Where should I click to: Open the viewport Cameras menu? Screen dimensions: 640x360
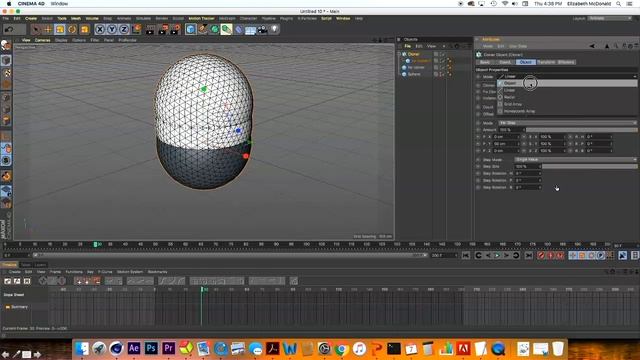coord(42,40)
